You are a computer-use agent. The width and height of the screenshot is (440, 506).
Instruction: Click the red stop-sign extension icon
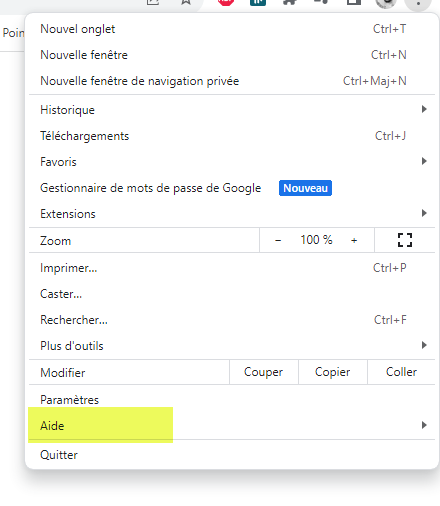click(x=226, y=2)
